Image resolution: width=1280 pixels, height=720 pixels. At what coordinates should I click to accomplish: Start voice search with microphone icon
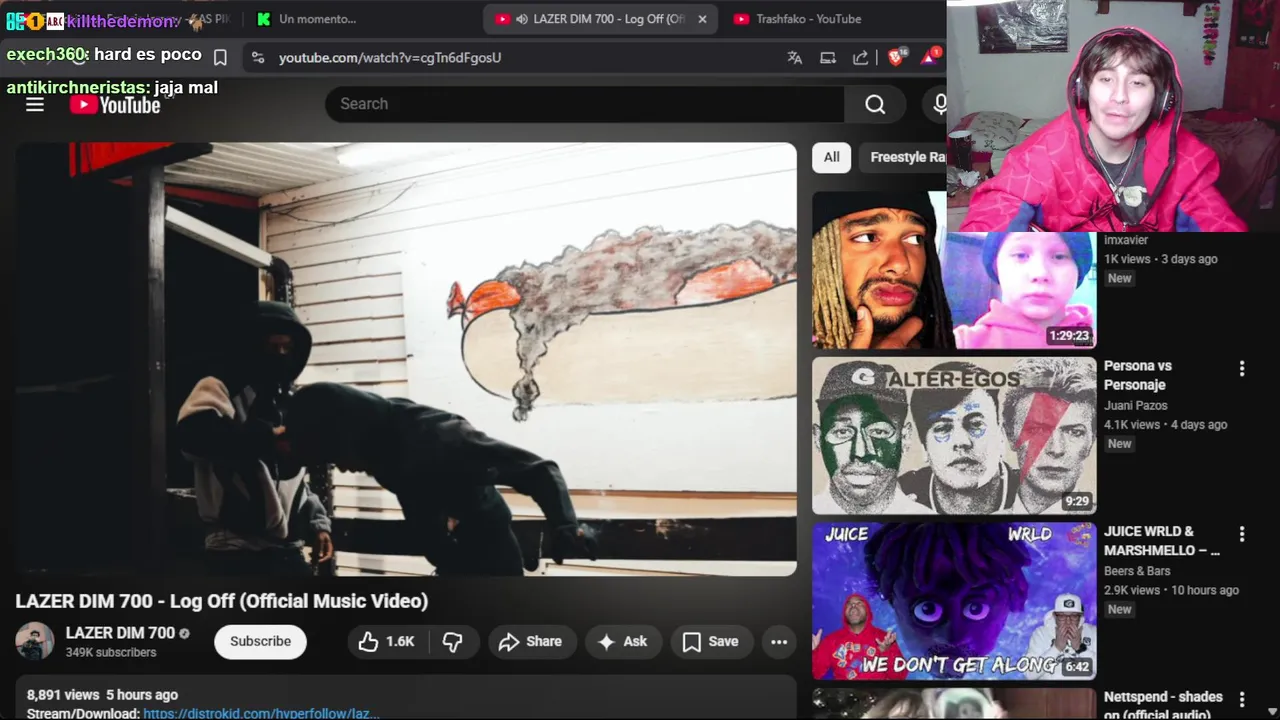pos(937,104)
